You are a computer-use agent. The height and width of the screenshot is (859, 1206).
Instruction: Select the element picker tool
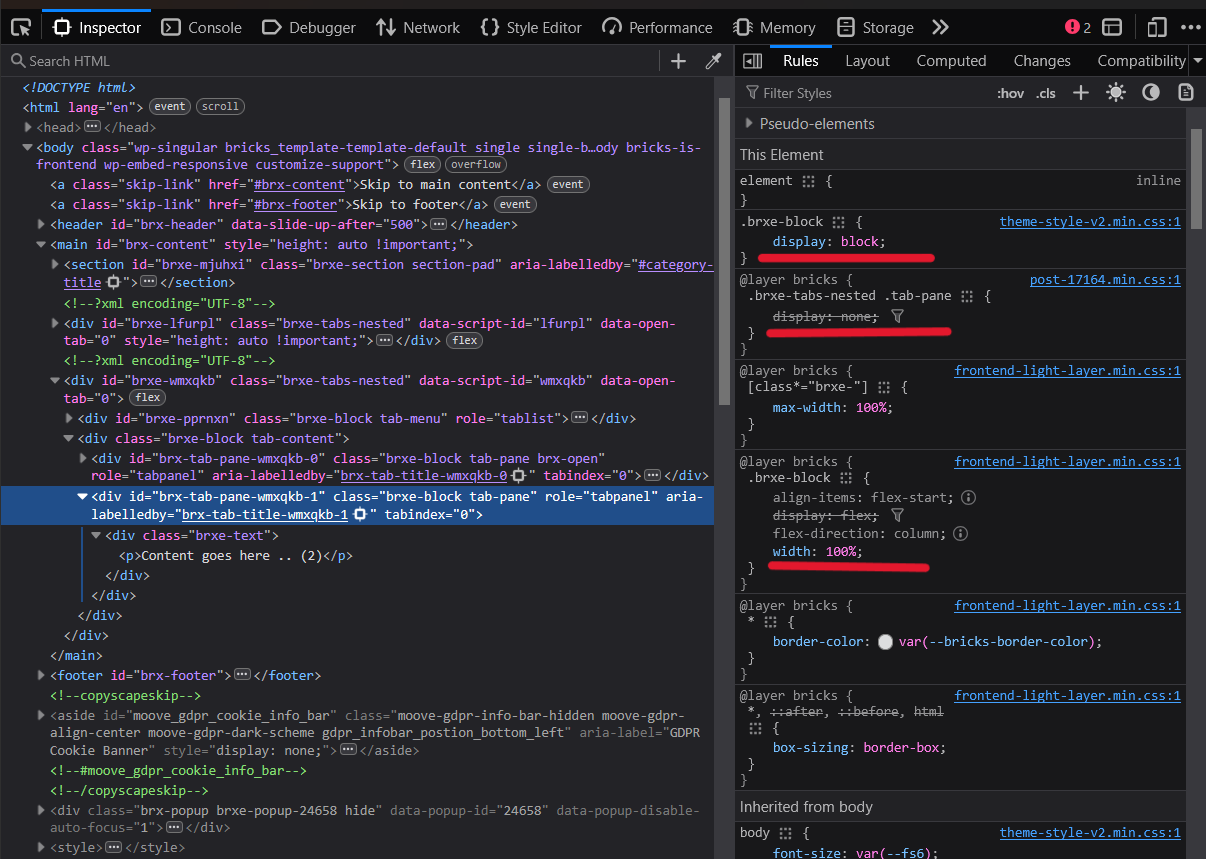point(19,27)
